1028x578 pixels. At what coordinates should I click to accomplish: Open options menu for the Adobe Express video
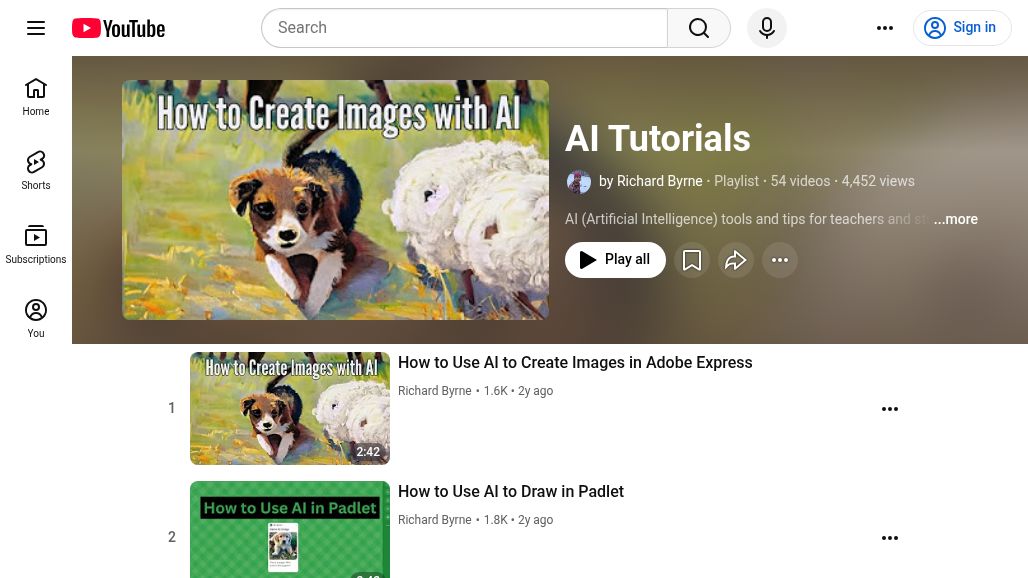tap(890, 408)
